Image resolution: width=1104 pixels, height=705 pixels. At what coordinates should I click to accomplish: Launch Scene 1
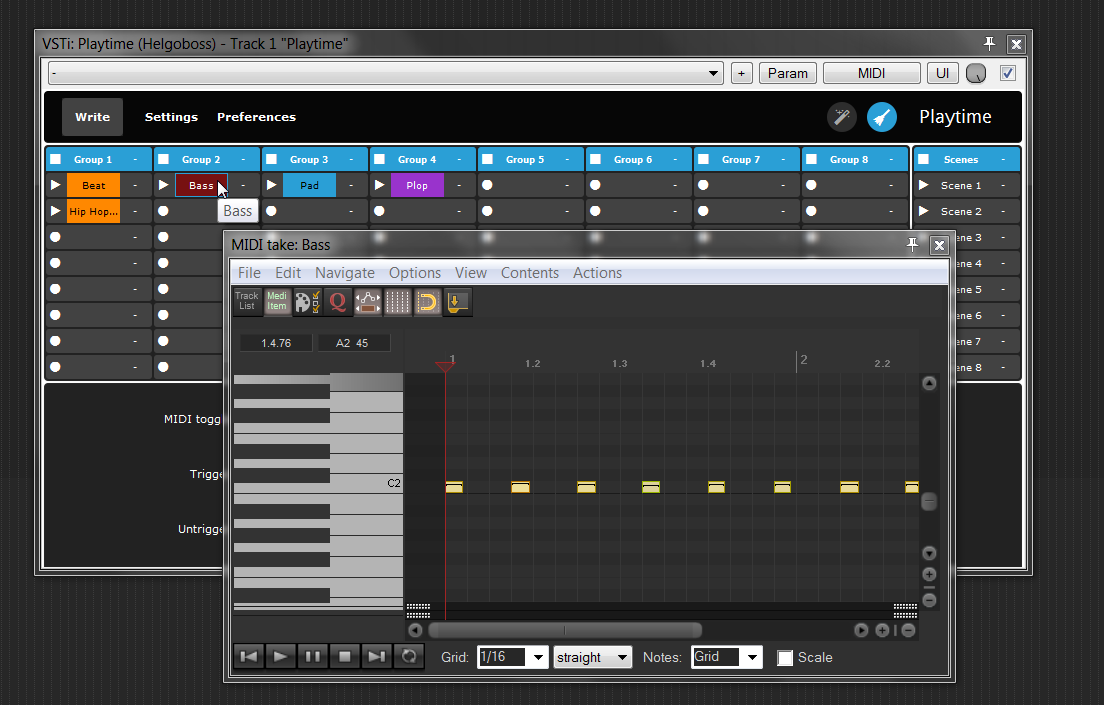[924, 185]
